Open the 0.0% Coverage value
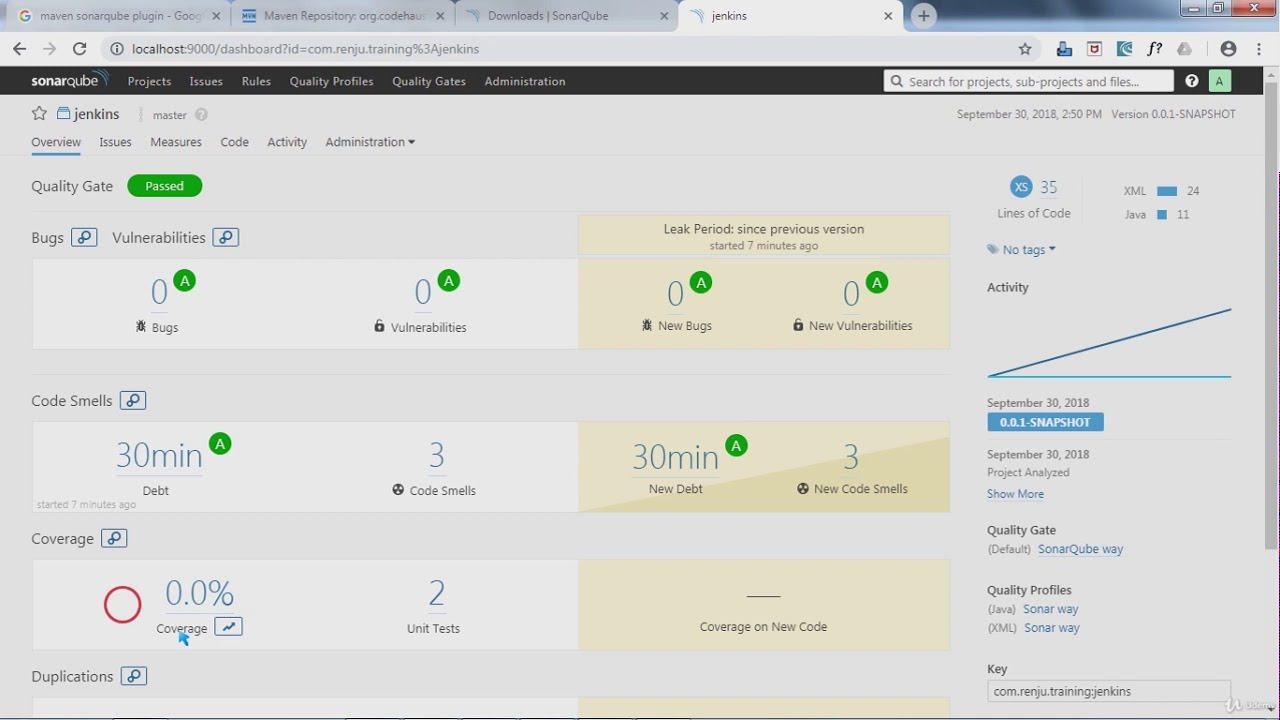1280x720 pixels. 200,593
